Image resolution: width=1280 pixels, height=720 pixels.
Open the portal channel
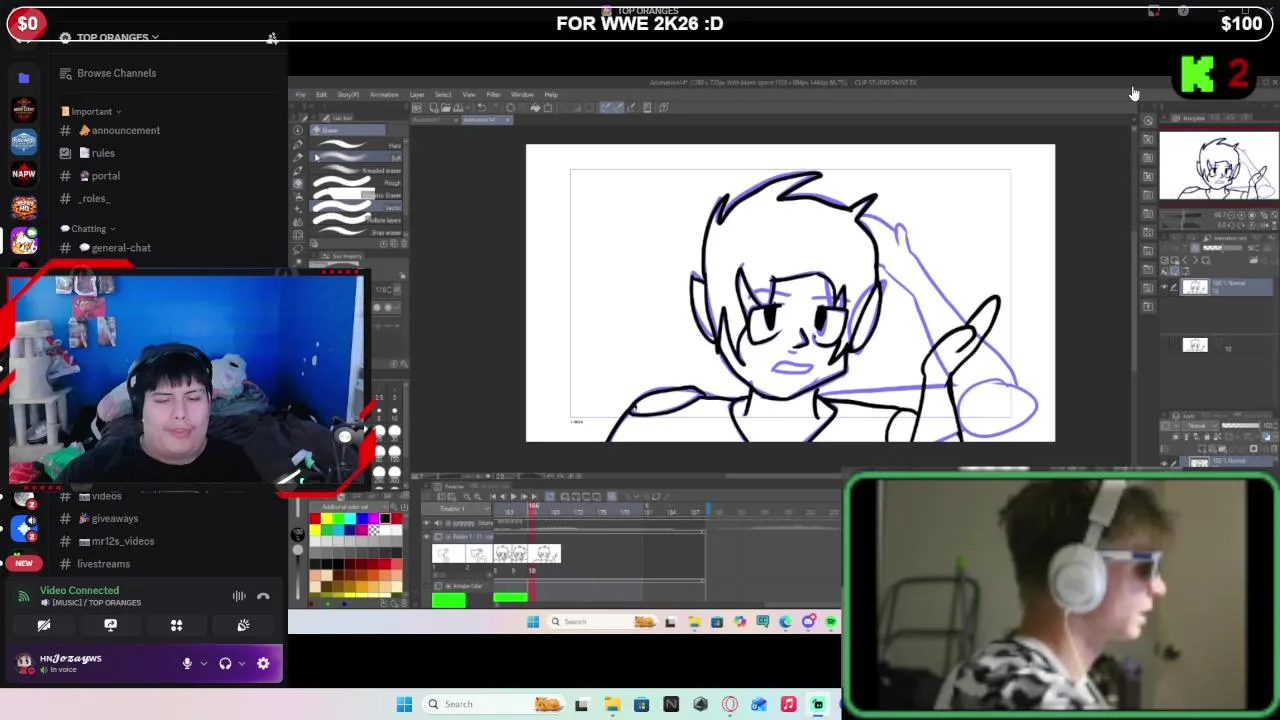point(90,176)
